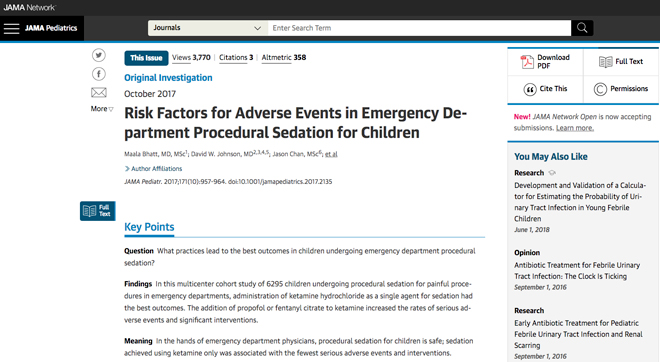Download PDF of the article
This screenshot has width=660, height=362.
(545, 61)
